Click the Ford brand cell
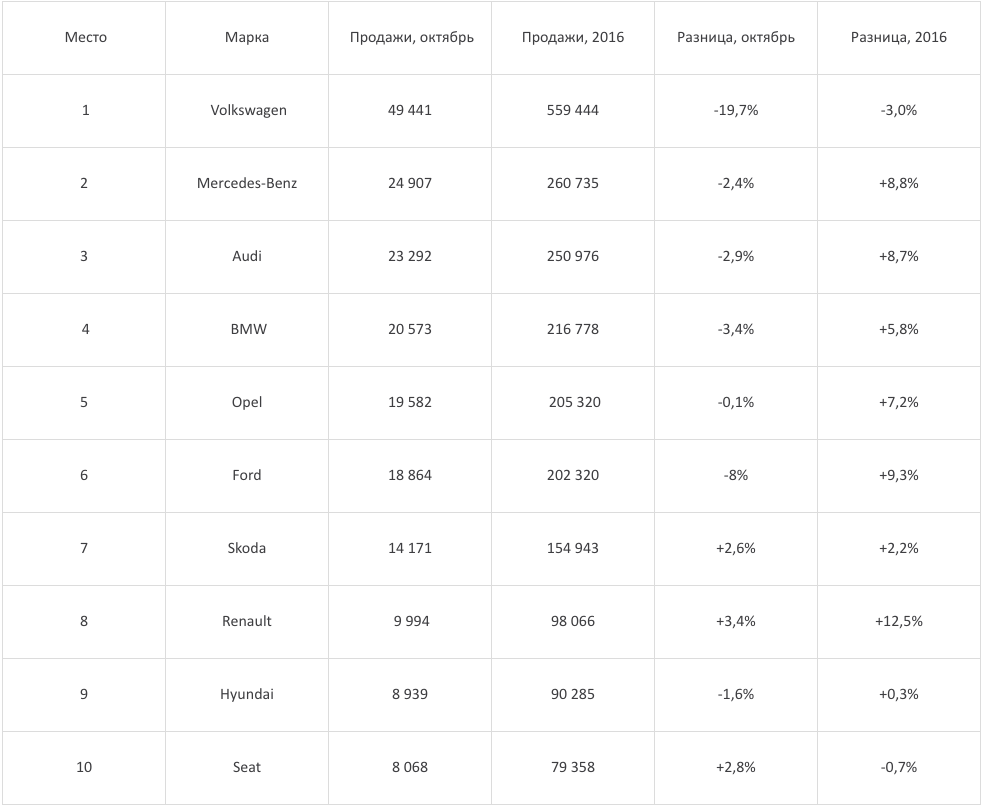Screen dimensions: 985x810 click(x=247, y=475)
